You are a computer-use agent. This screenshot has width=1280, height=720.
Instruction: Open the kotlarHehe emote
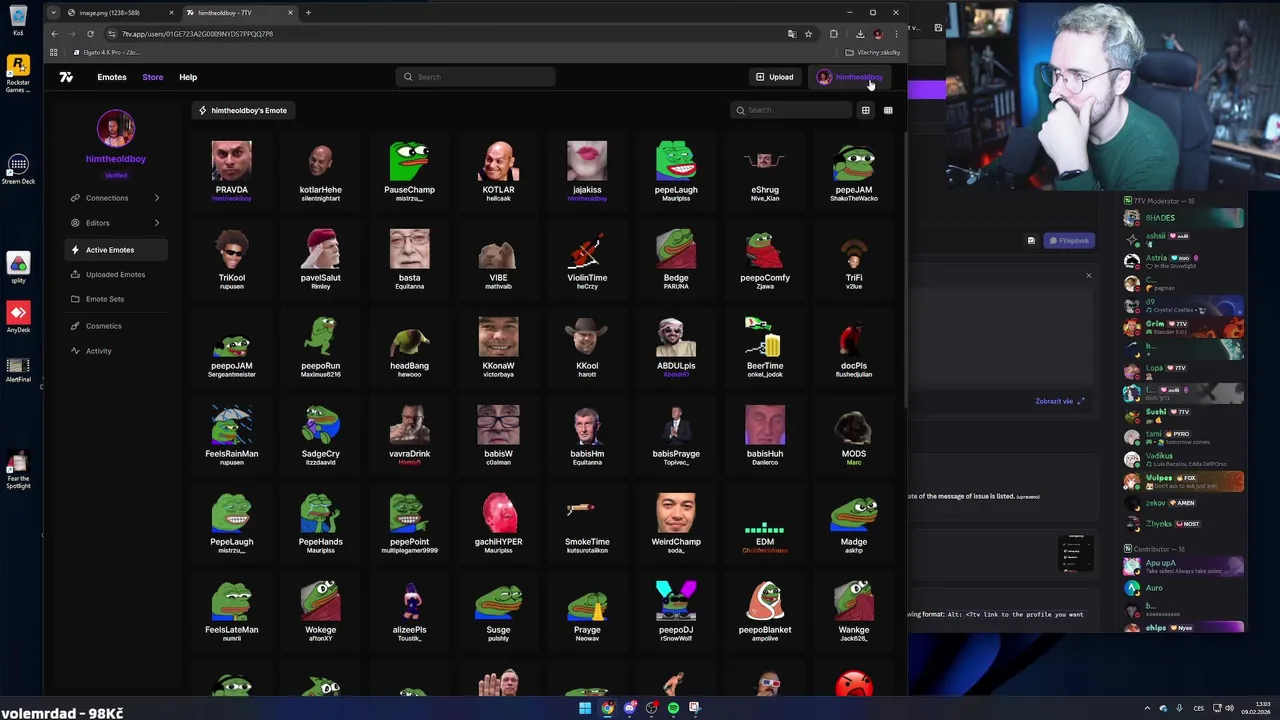coord(320,171)
